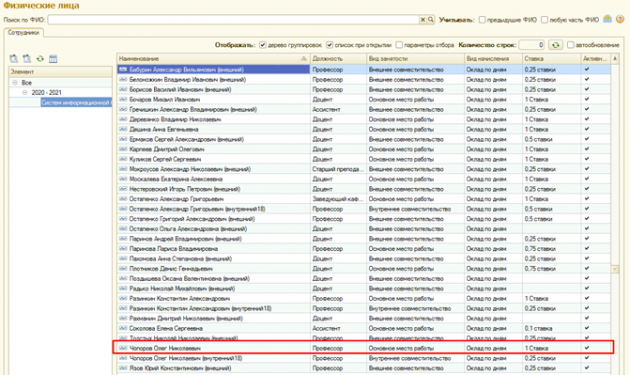Screen dimensions: 630x375
Task: Select row Поздышева Оксана Валентиновна (внешний)
Action: (x=364, y=279)
